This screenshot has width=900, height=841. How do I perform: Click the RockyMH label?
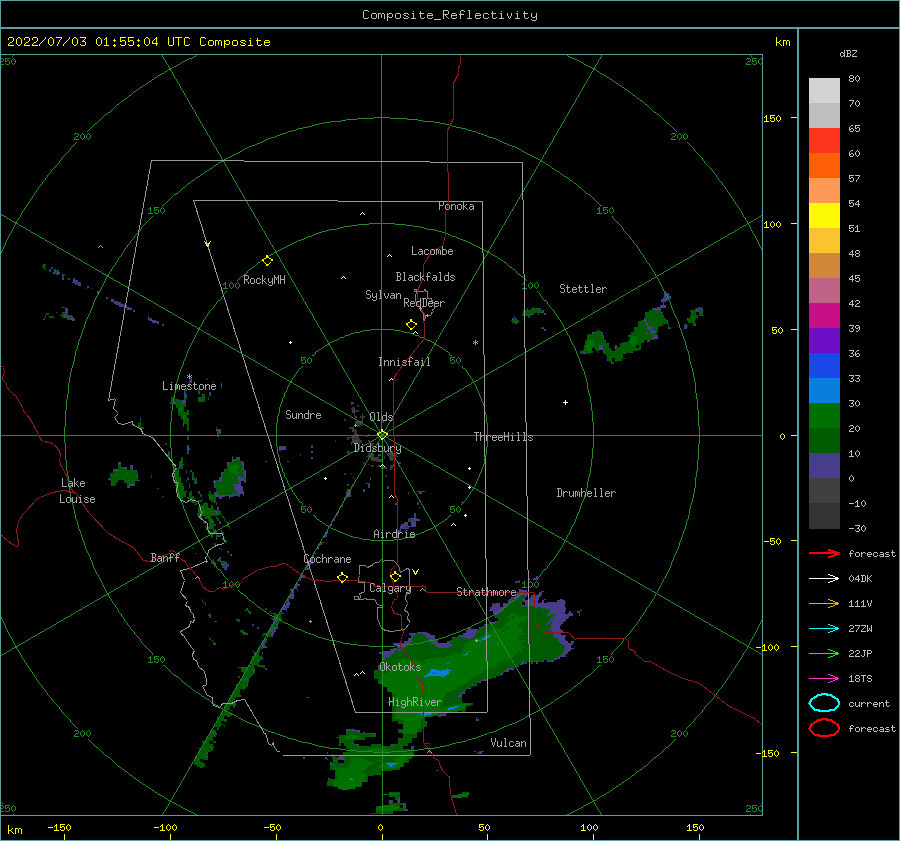click(x=264, y=280)
